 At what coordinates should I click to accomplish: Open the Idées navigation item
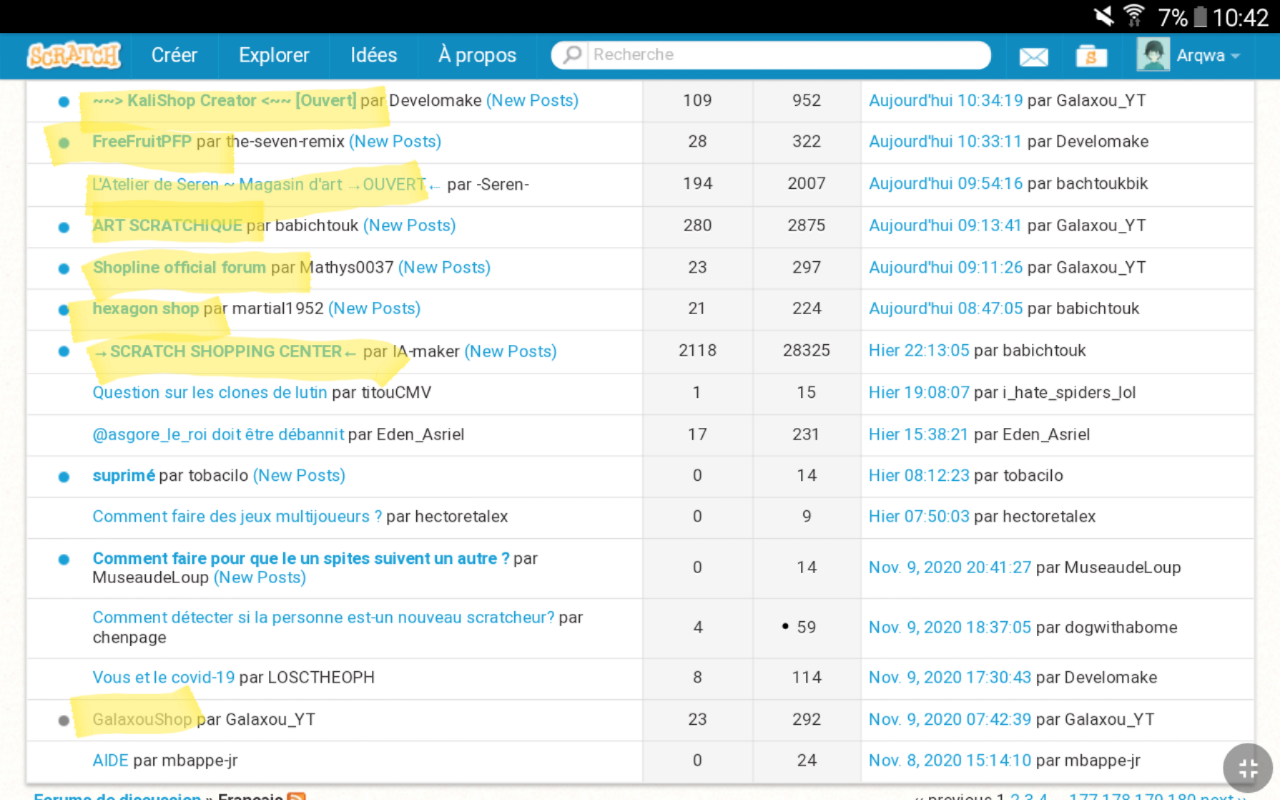click(374, 55)
